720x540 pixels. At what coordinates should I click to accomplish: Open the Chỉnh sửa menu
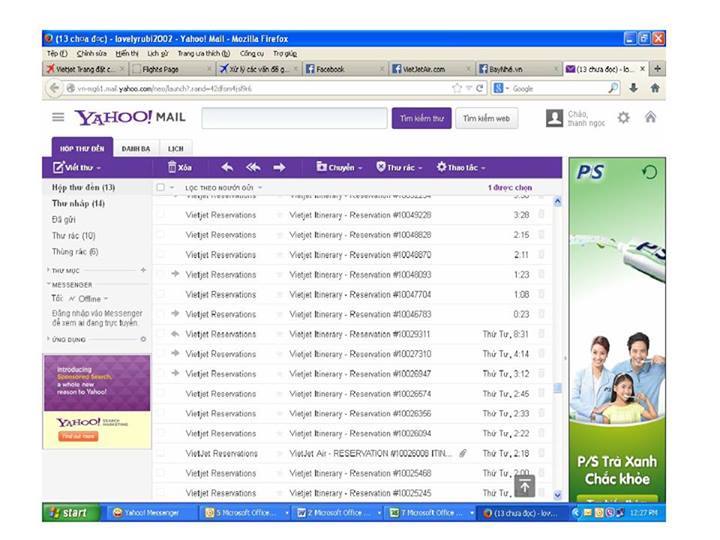pos(91,53)
